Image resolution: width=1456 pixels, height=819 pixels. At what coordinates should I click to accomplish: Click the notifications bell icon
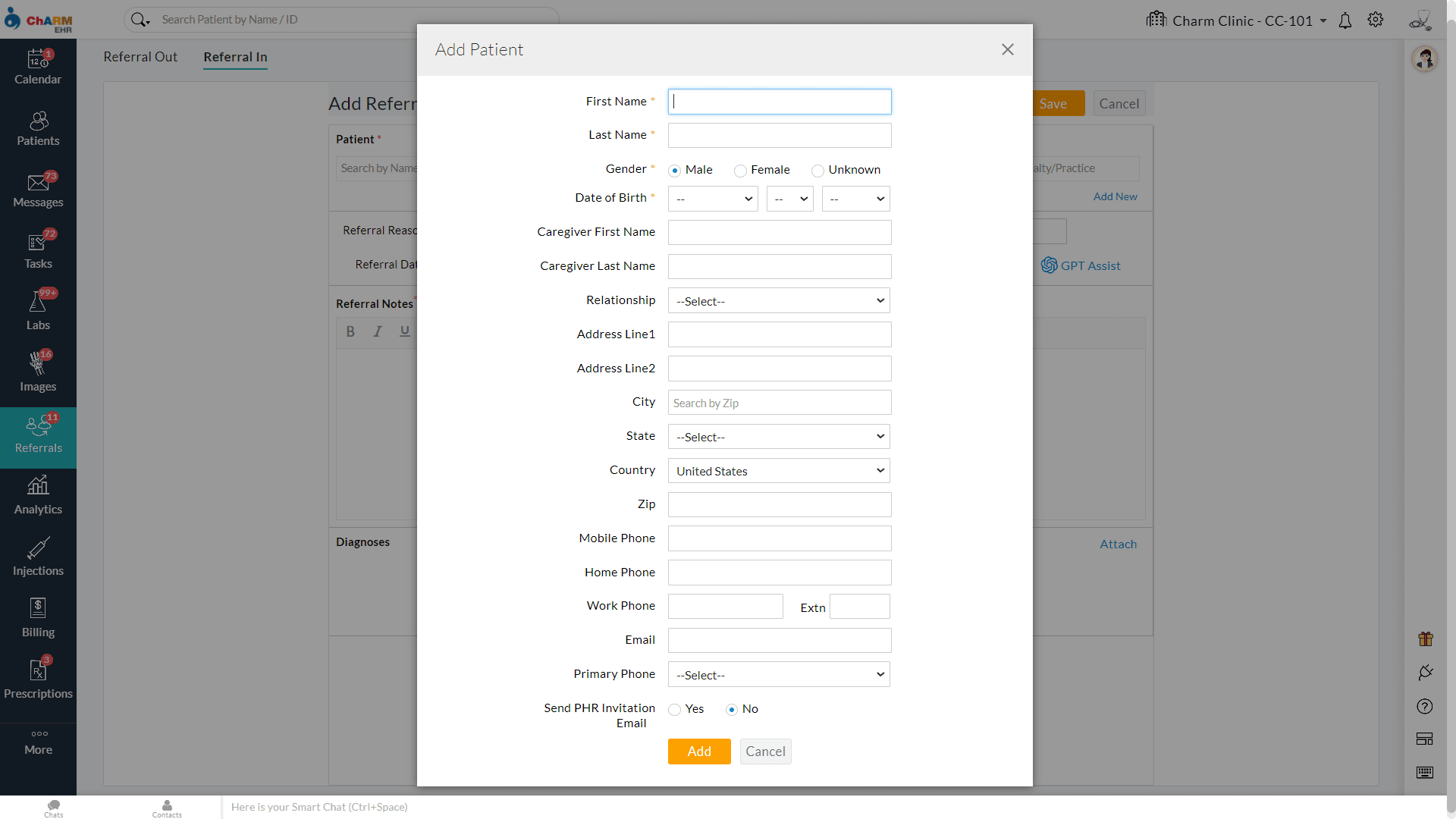click(x=1345, y=20)
